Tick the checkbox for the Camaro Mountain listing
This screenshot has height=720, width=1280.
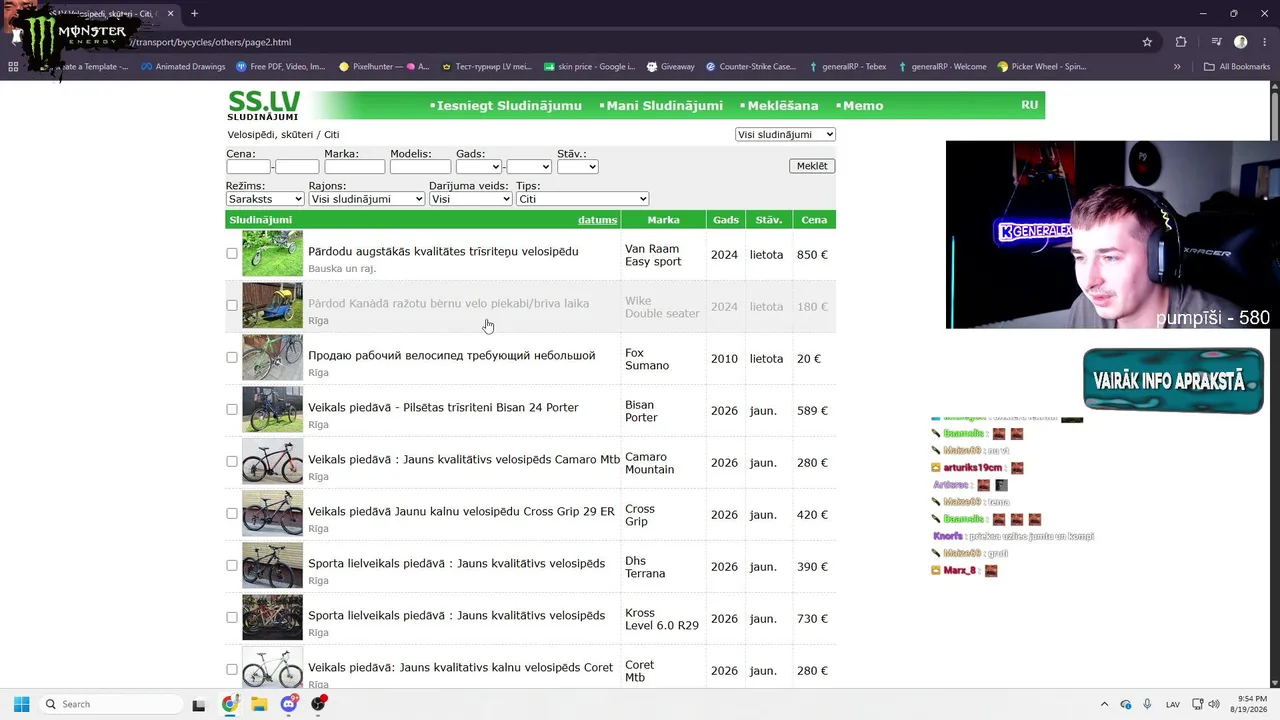coord(232,462)
